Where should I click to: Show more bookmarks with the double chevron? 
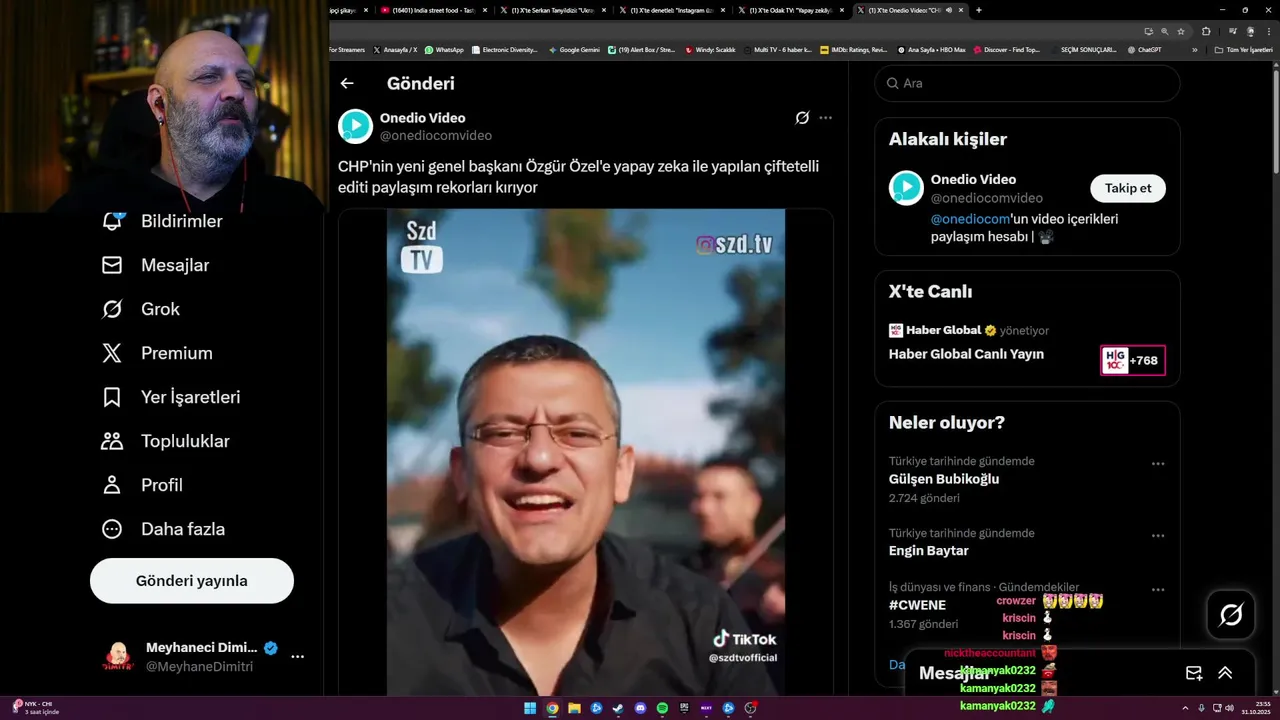1194,49
